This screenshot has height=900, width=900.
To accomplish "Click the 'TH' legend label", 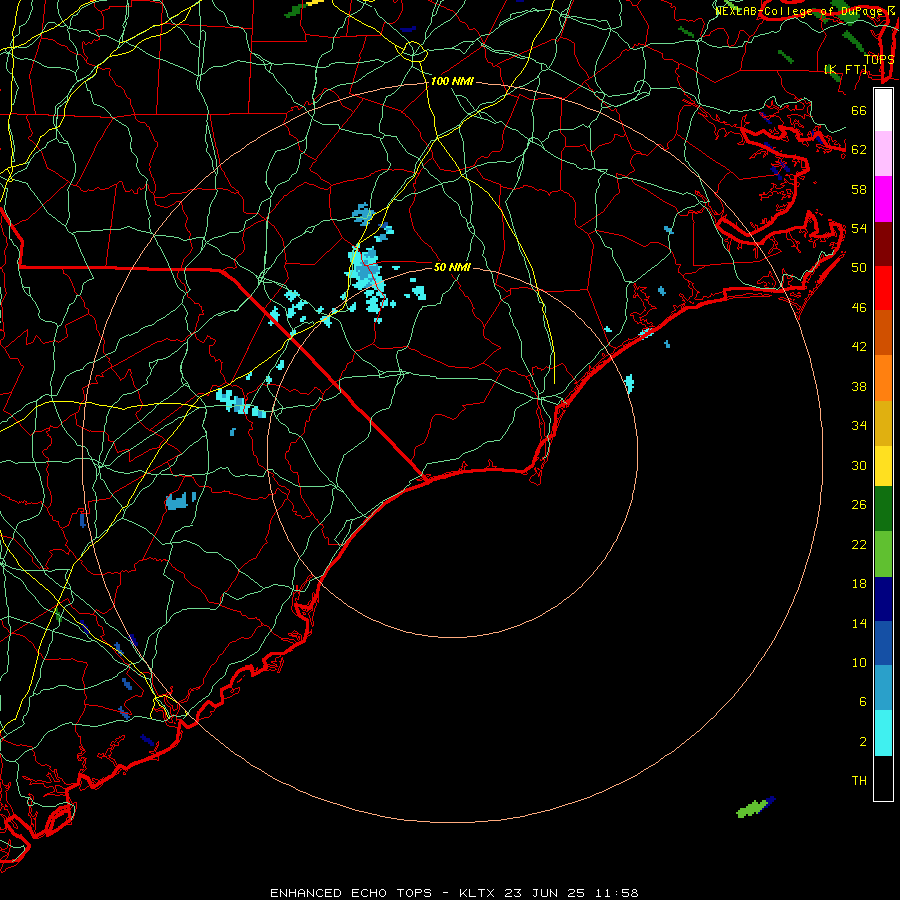I will 859,781.
